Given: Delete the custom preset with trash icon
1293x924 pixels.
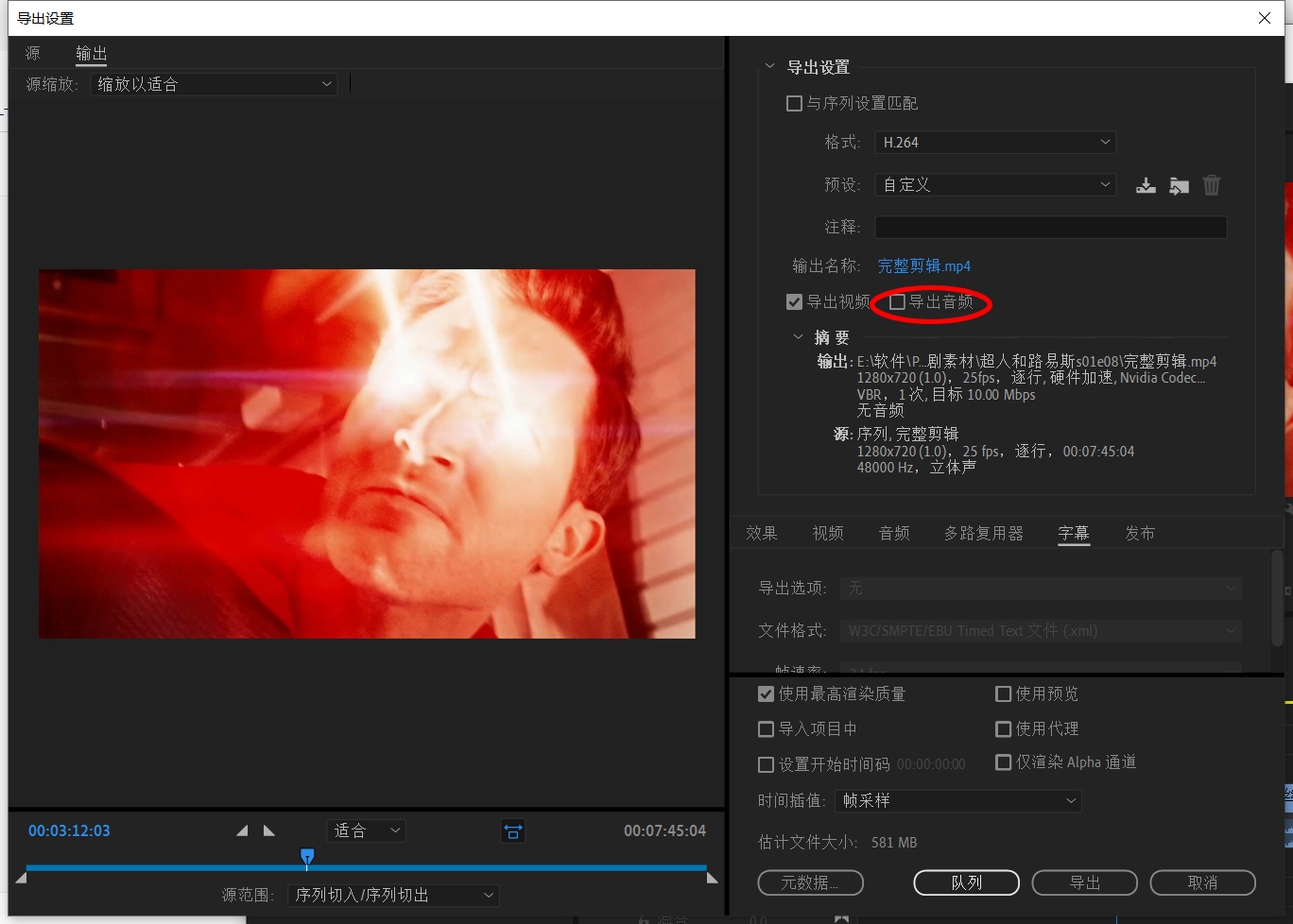Looking at the screenshot, I should point(1212,185).
